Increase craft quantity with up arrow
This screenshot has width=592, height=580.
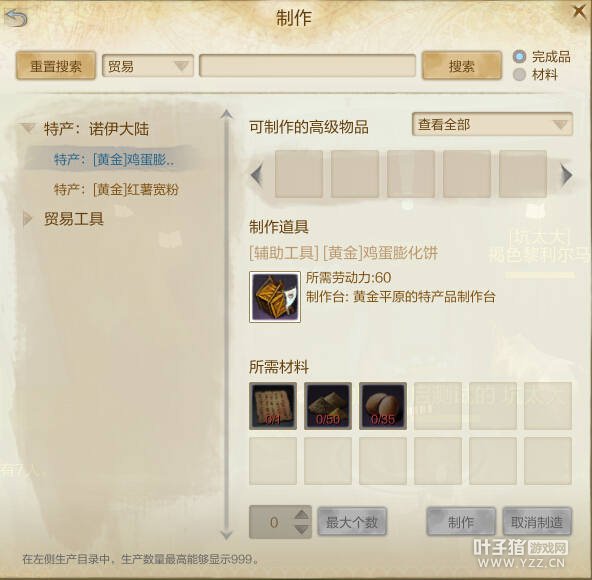point(302,515)
